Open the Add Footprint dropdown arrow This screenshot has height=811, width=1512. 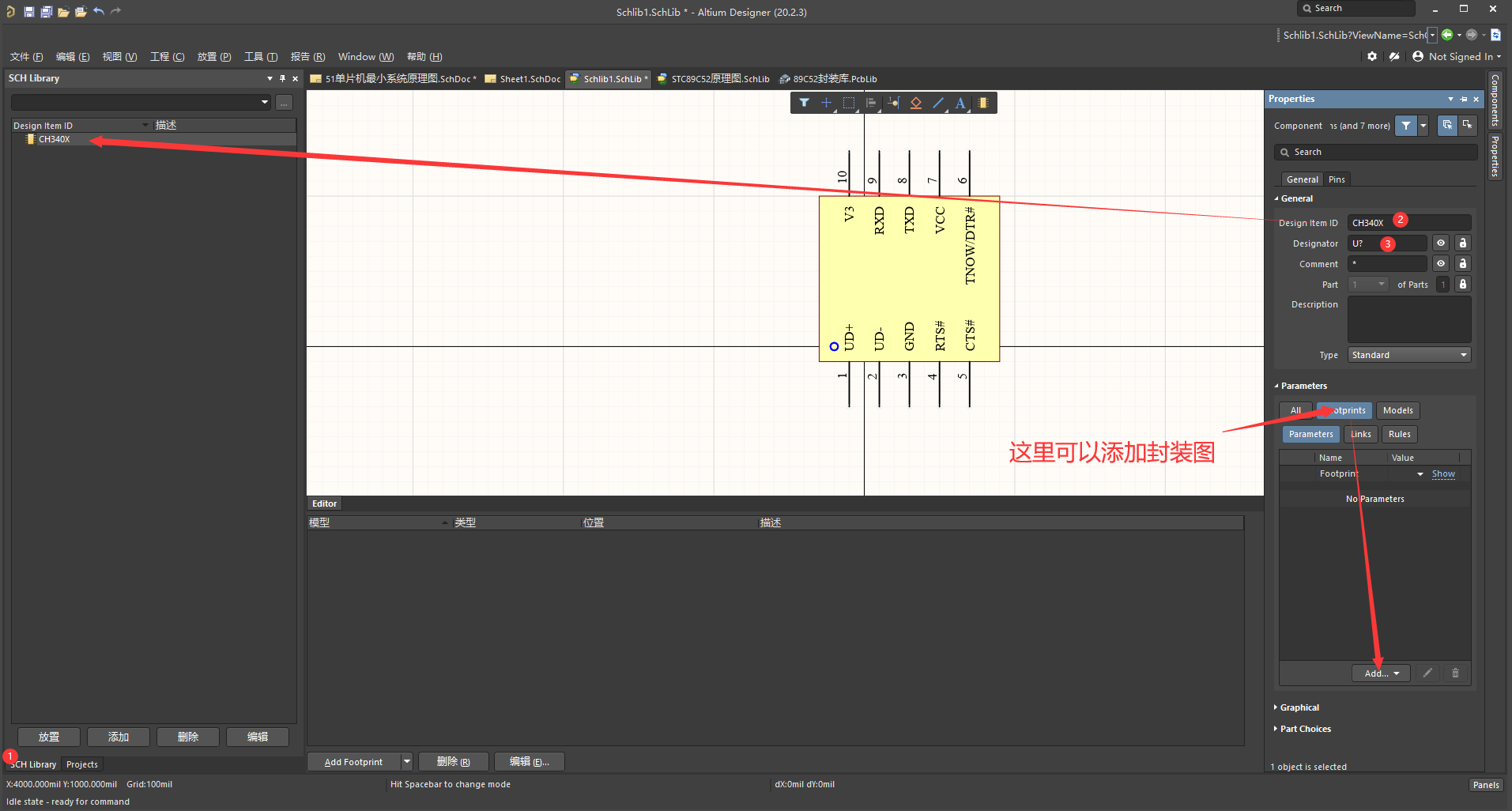point(406,762)
